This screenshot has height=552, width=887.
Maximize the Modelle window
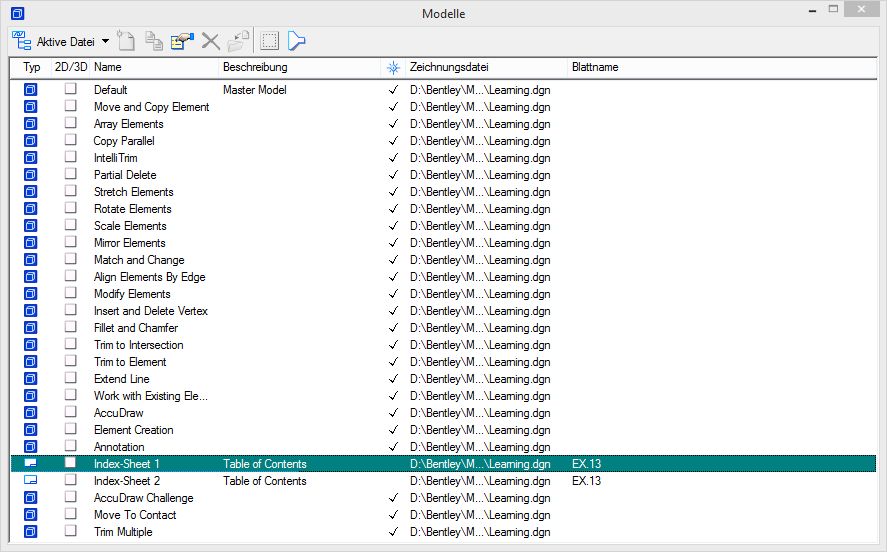[x=833, y=9]
